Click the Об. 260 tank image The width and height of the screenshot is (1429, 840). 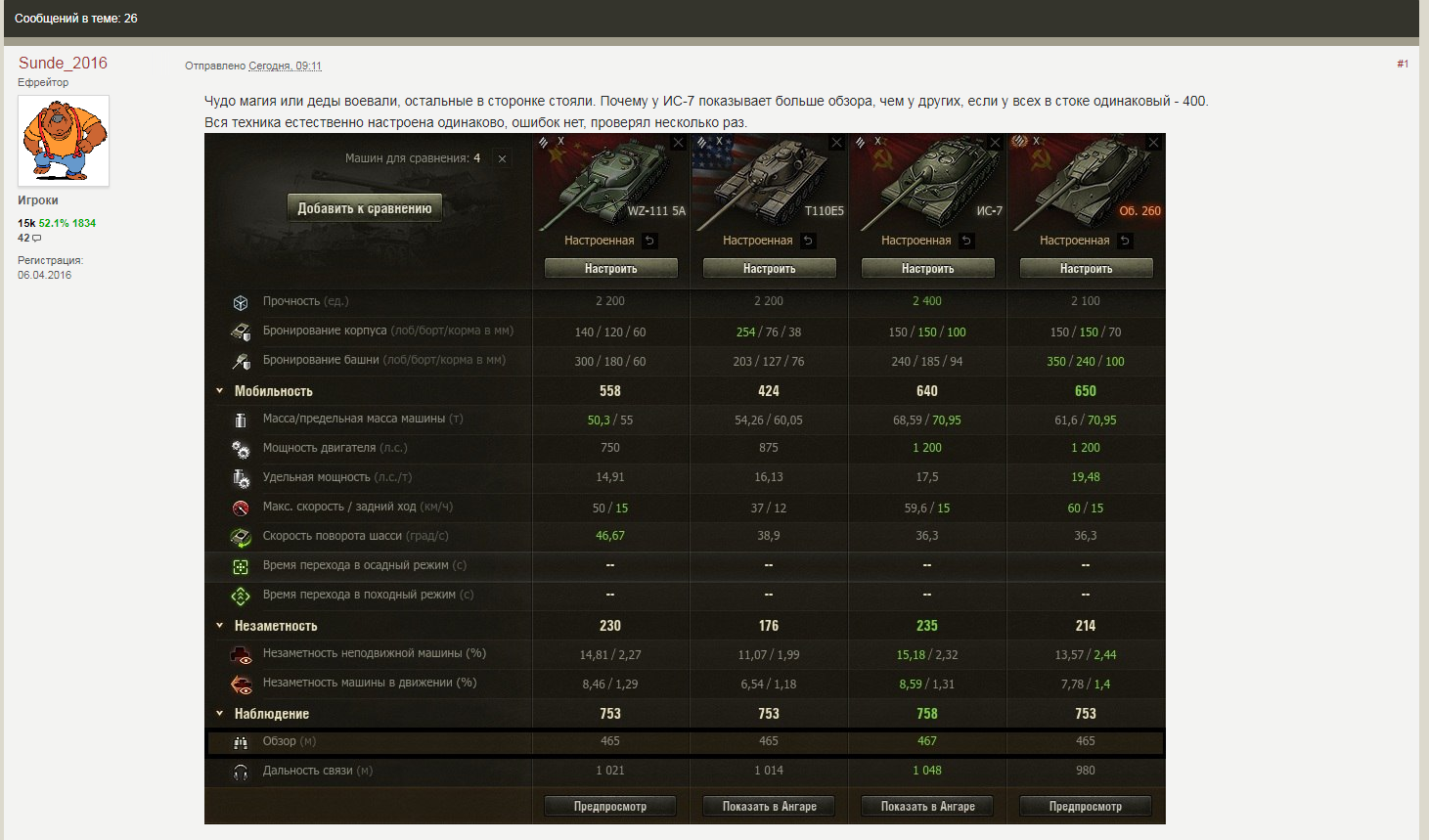point(1087,182)
